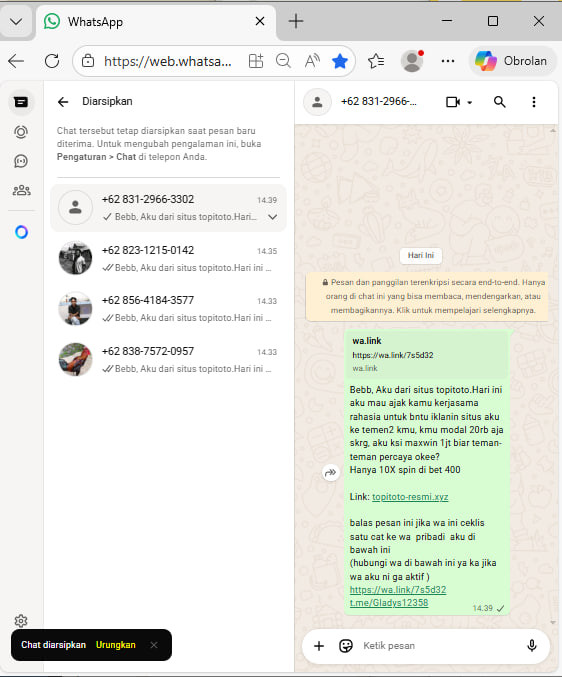Open contact profile avatar in chat header
This screenshot has height=677, width=562.
coord(317,102)
